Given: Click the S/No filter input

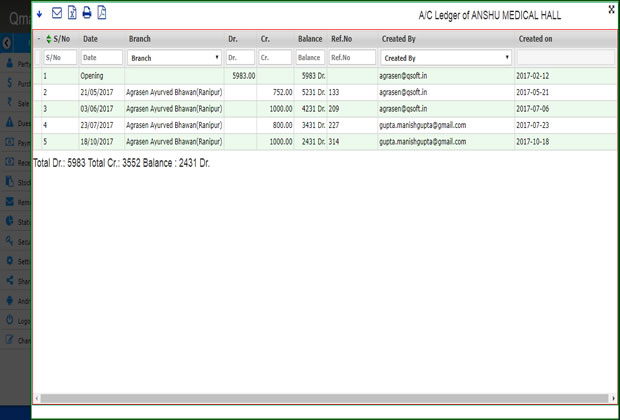Looking at the screenshot, I should tap(60, 57).
